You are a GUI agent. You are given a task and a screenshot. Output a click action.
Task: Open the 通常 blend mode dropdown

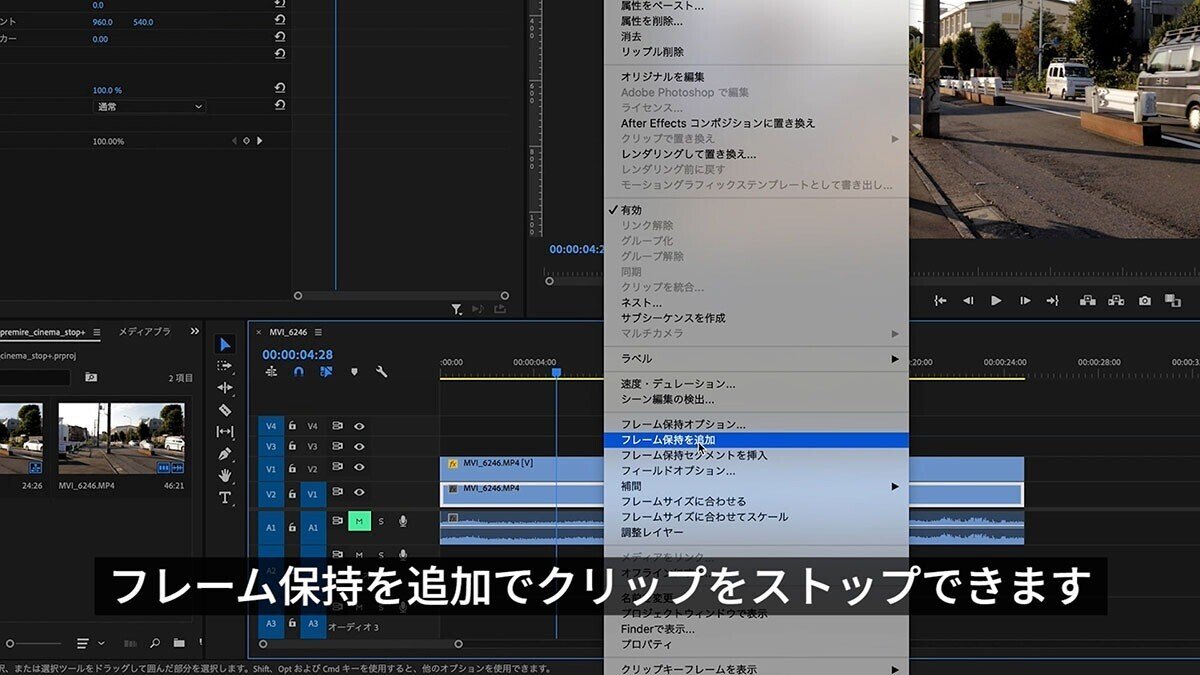click(148, 106)
